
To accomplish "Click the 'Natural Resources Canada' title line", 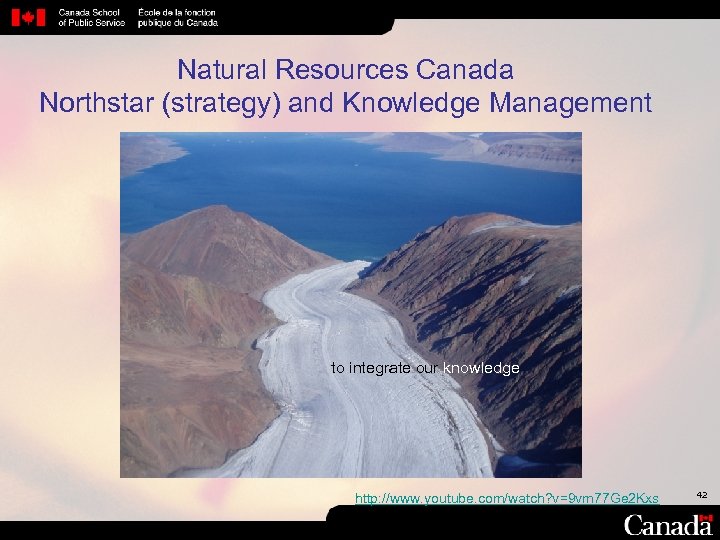I will click(345, 70).
